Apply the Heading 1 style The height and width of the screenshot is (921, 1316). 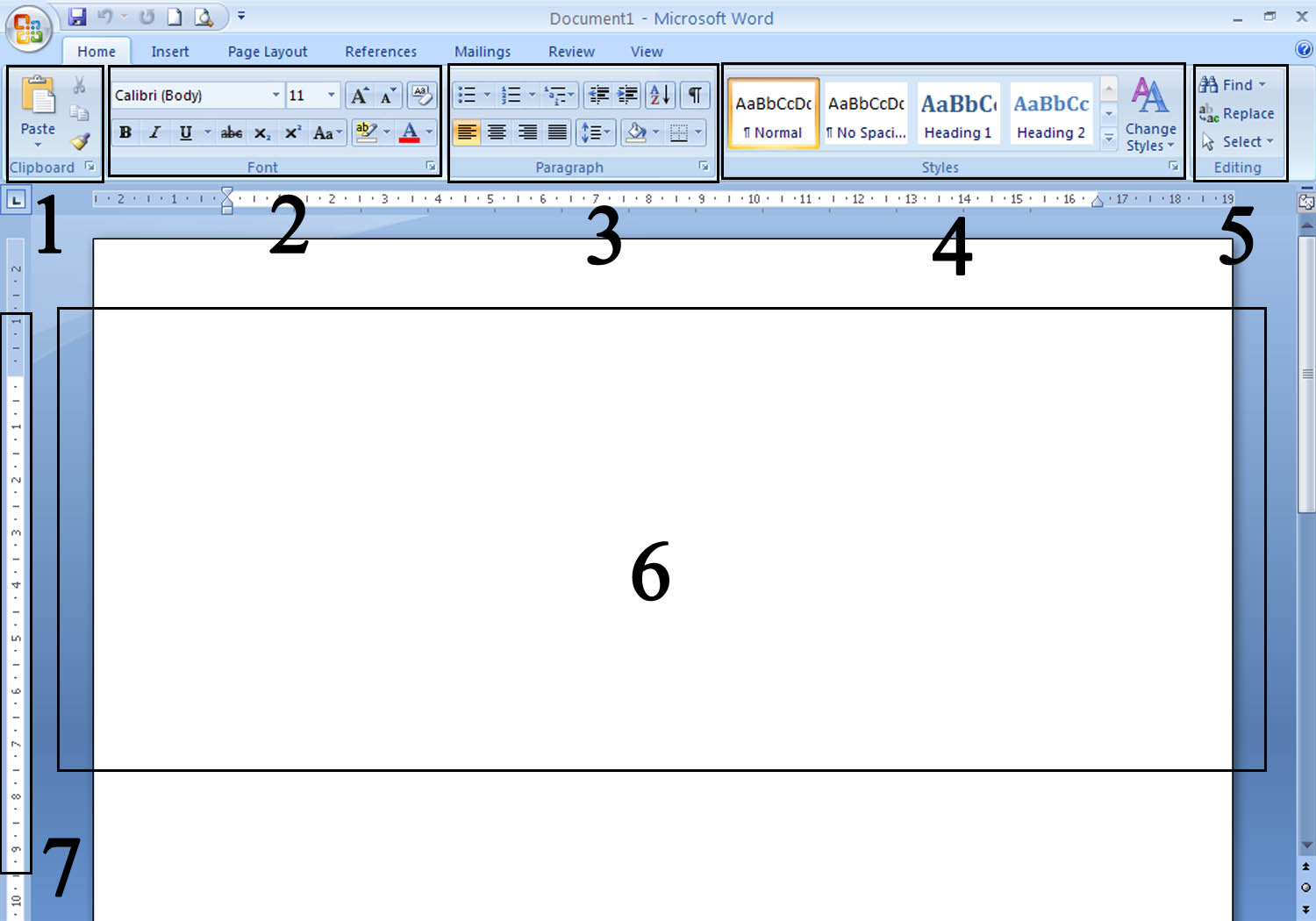pyautogui.click(x=958, y=112)
